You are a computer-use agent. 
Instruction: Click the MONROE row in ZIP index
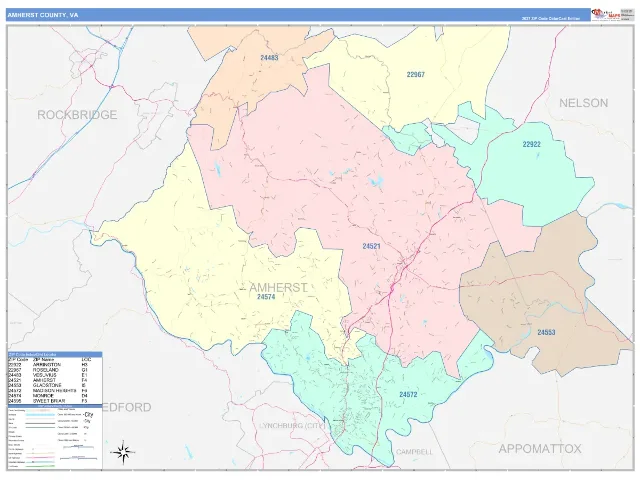(49, 396)
